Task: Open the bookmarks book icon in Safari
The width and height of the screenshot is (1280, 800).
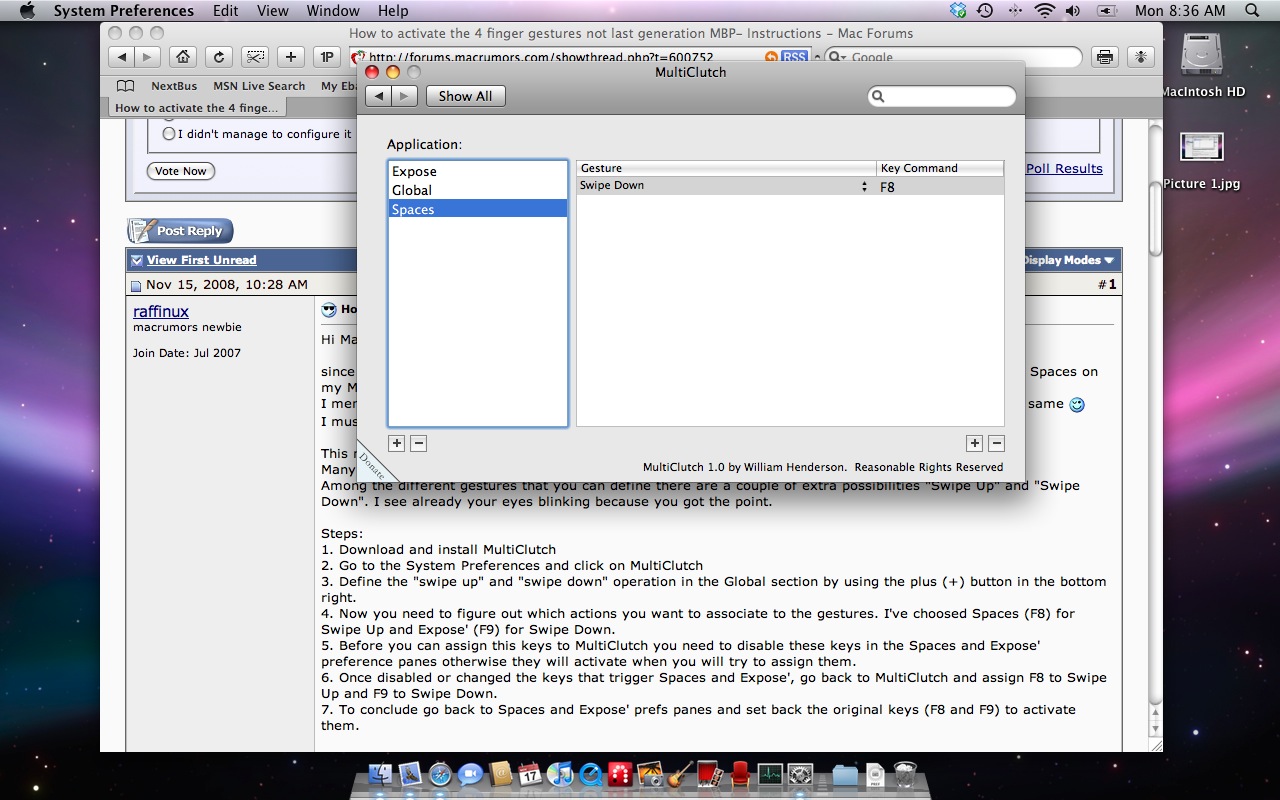Action: [x=126, y=86]
